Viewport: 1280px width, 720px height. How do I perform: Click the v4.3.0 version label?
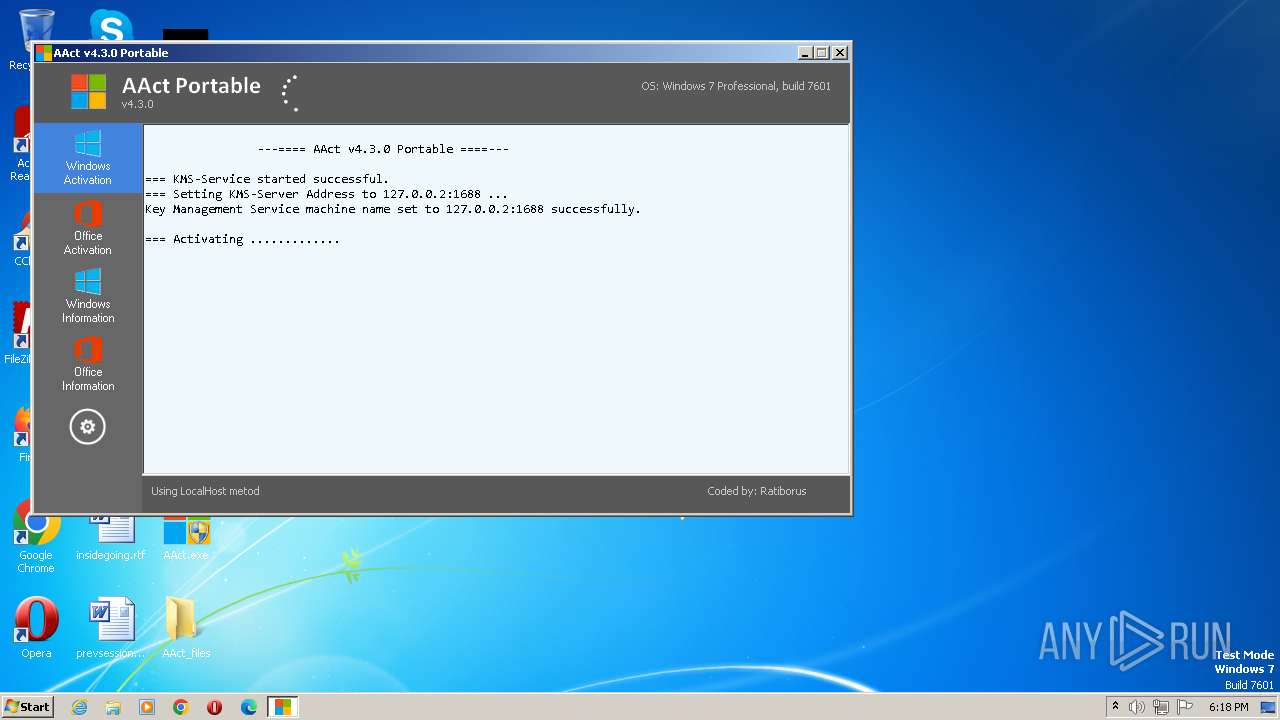click(138, 104)
